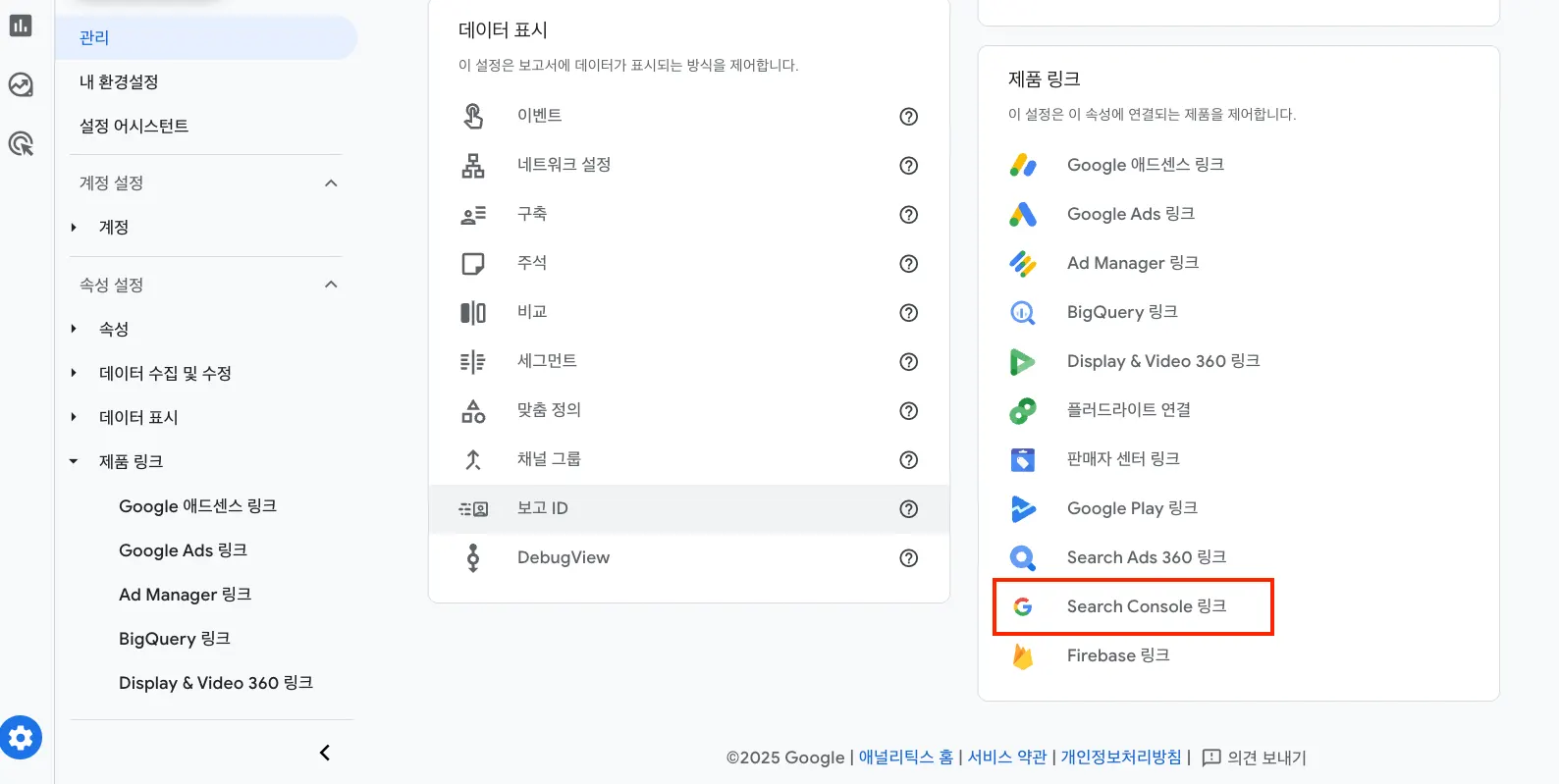Open help for 보고 ID row
Screen dimensions: 1559x784
pyautogui.click(x=909, y=508)
